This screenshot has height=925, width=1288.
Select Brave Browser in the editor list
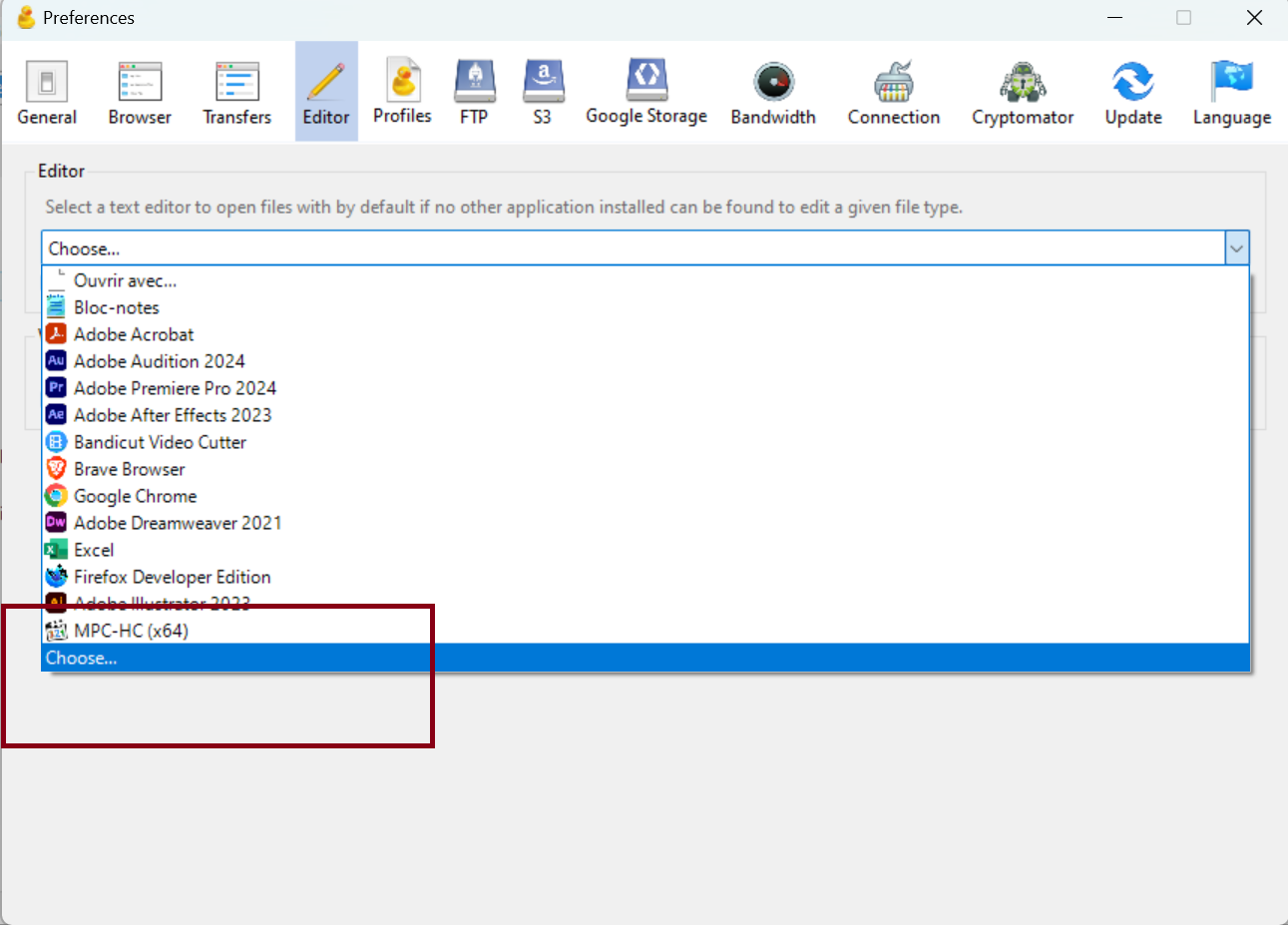pyautogui.click(x=645, y=469)
